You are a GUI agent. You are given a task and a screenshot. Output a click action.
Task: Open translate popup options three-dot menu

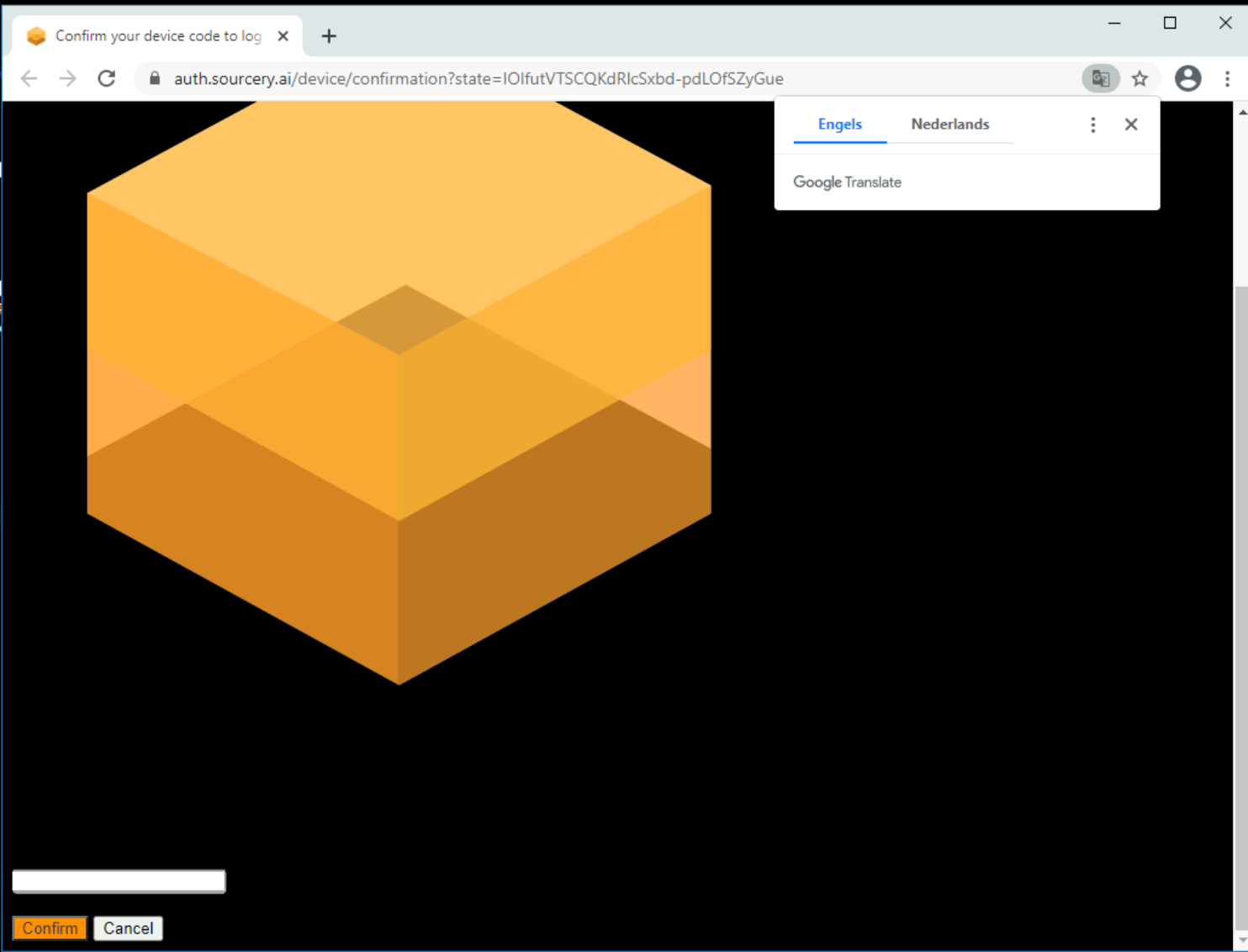tap(1092, 124)
